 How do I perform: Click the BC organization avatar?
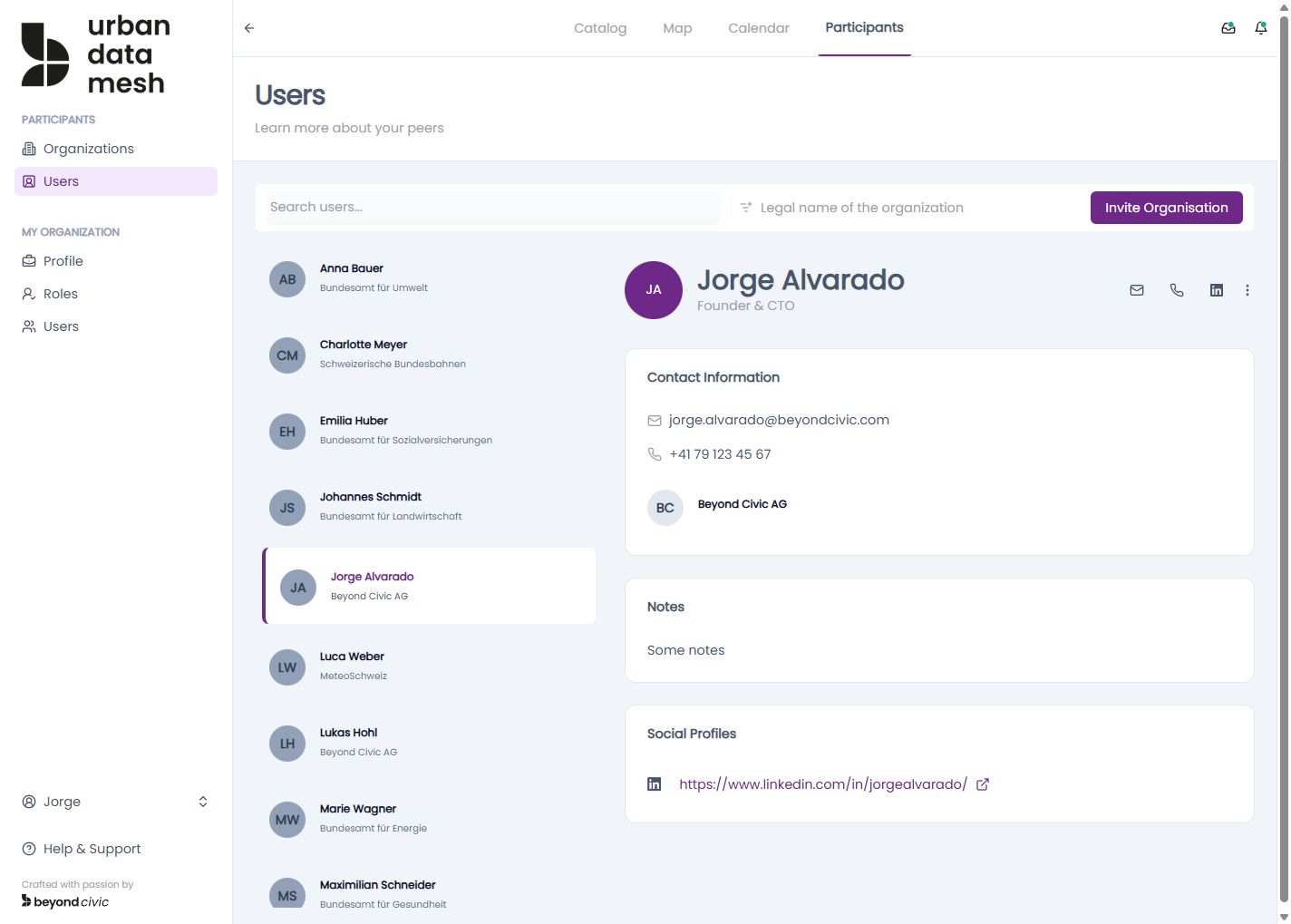pos(665,508)
